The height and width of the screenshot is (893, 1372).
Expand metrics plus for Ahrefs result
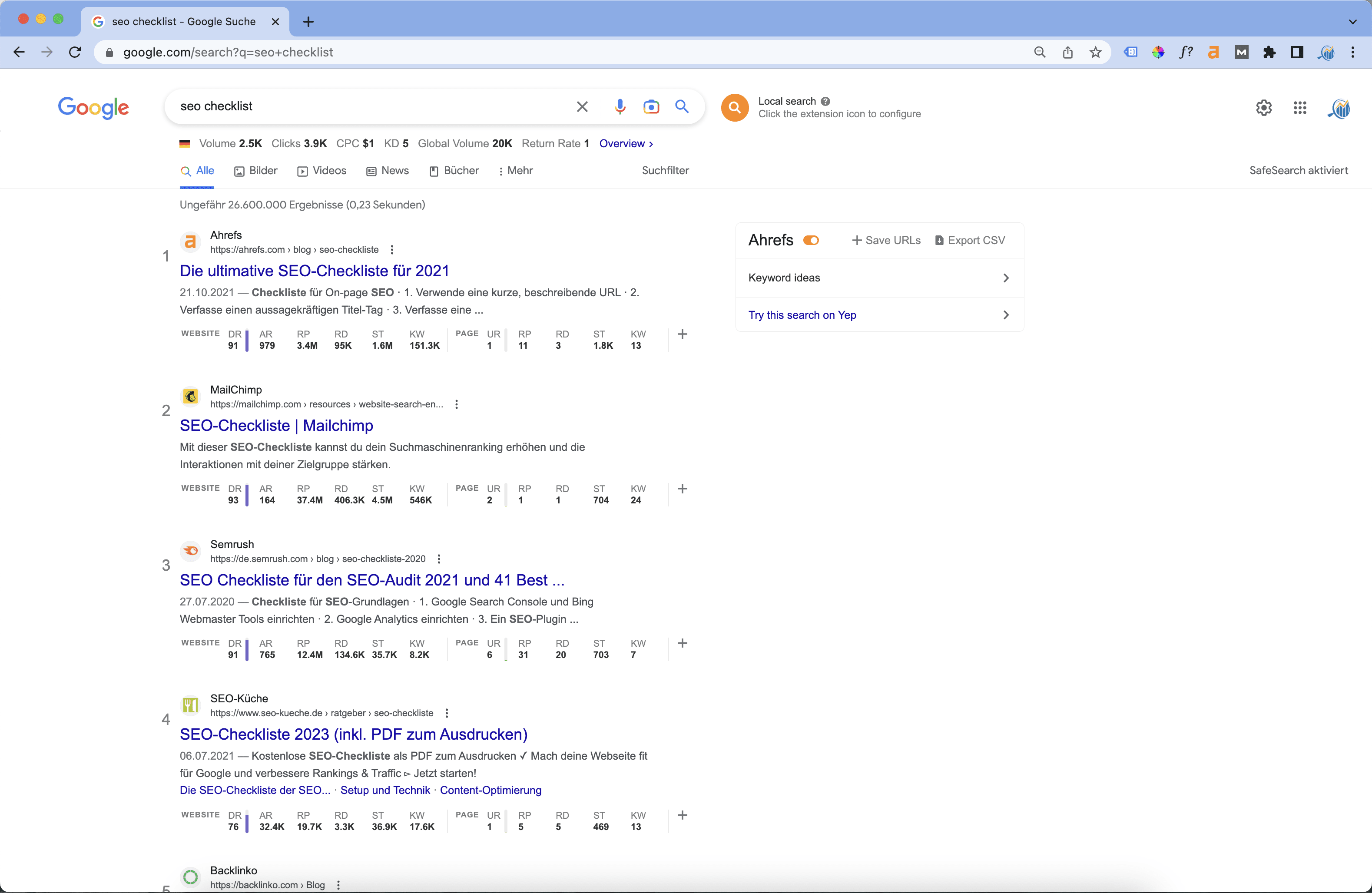[682, 334]
